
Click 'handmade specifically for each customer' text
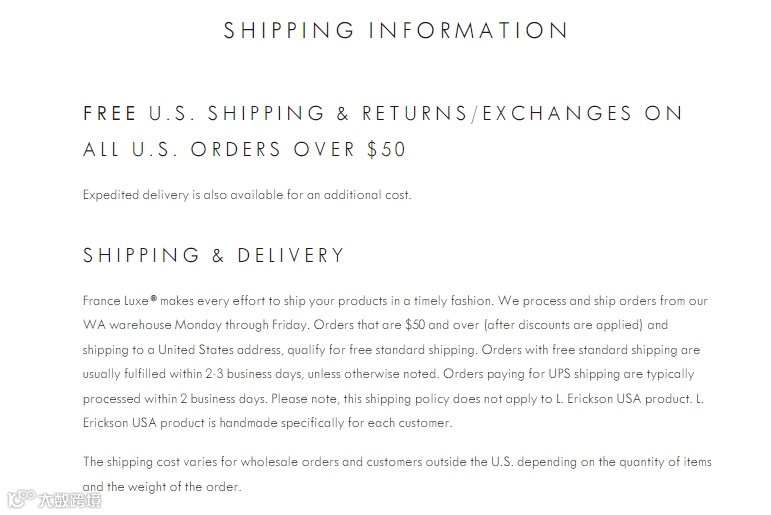click(335, 423)
